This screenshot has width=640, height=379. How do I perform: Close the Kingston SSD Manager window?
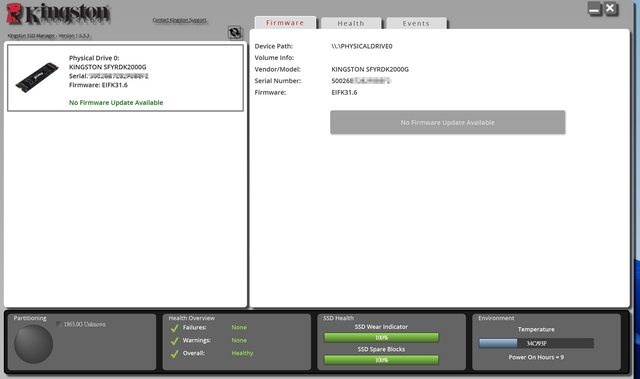click(x=611, y=9)
